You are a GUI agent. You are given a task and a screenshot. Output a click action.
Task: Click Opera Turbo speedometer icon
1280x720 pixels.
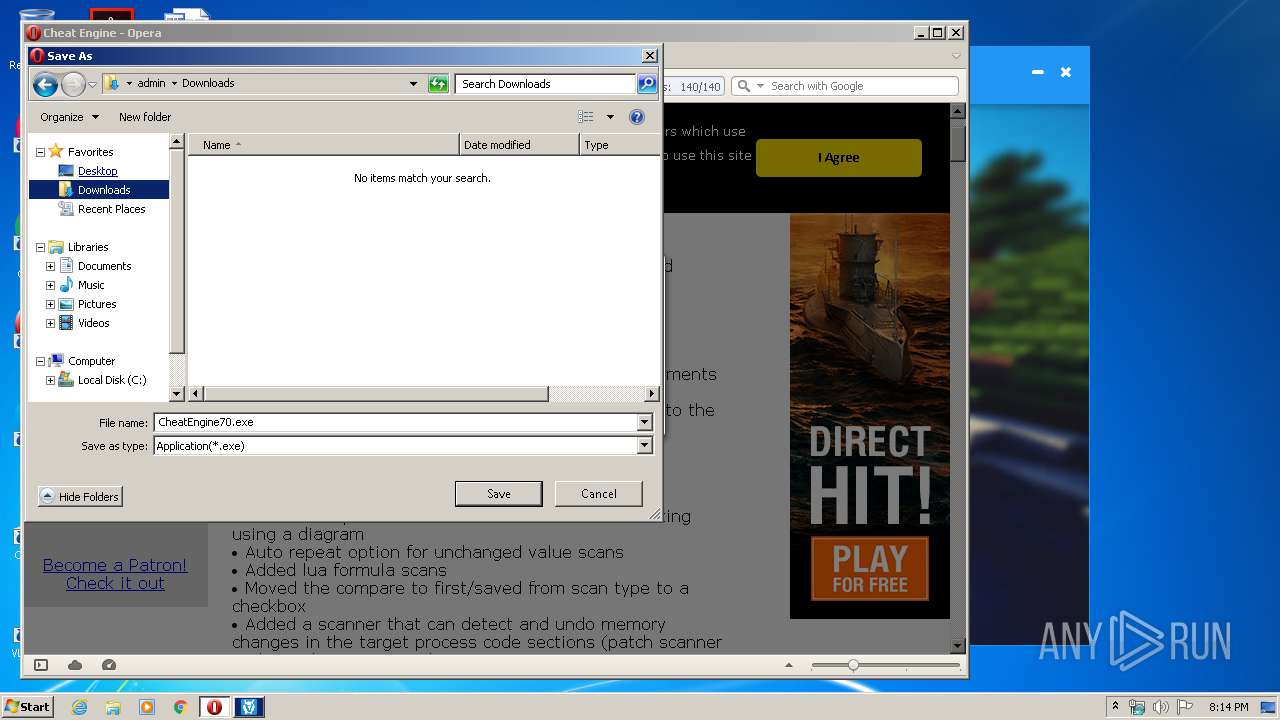pyautogui.click(x=109, y=665)
